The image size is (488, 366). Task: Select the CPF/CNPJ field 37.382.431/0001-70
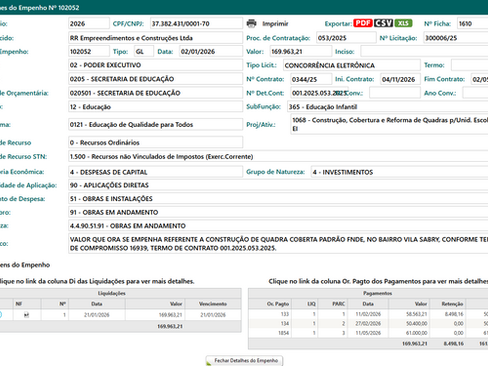pos(196,24)
